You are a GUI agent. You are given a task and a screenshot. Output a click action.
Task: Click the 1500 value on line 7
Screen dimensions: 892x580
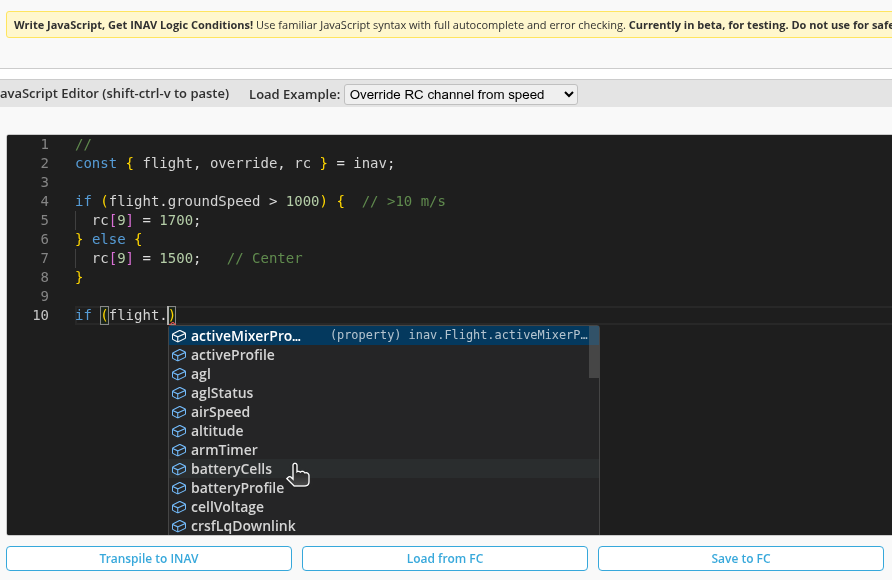point(176,258)
